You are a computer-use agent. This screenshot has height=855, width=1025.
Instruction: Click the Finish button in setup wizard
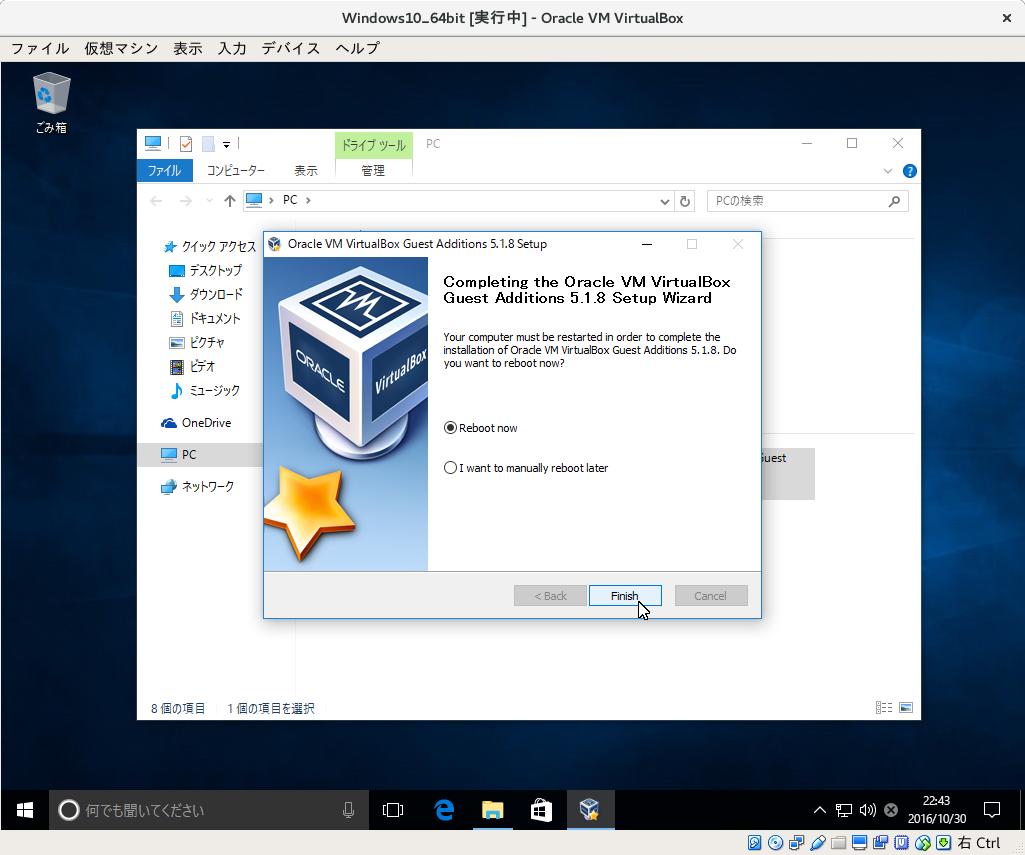pos(625,595)
